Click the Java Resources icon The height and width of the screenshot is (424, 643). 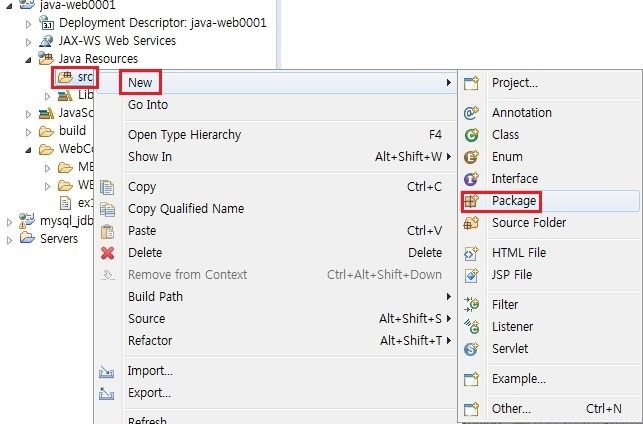46,59
